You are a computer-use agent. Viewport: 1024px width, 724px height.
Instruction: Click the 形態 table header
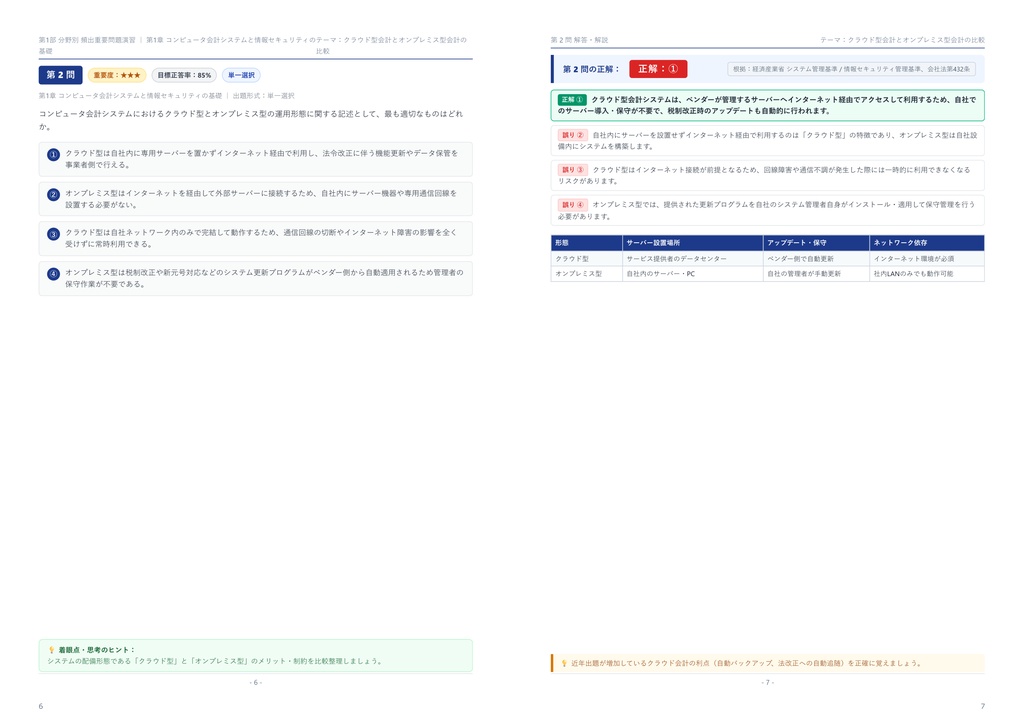pyautogui.click(x=586, y=243)
